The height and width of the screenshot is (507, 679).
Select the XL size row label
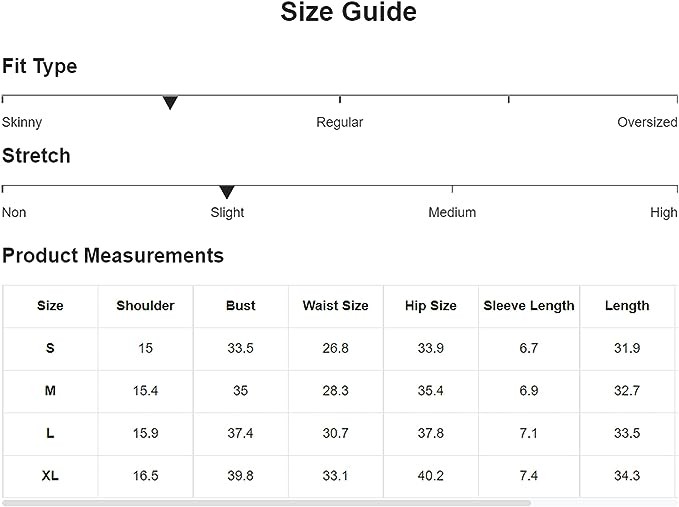(x=50, y=476)
